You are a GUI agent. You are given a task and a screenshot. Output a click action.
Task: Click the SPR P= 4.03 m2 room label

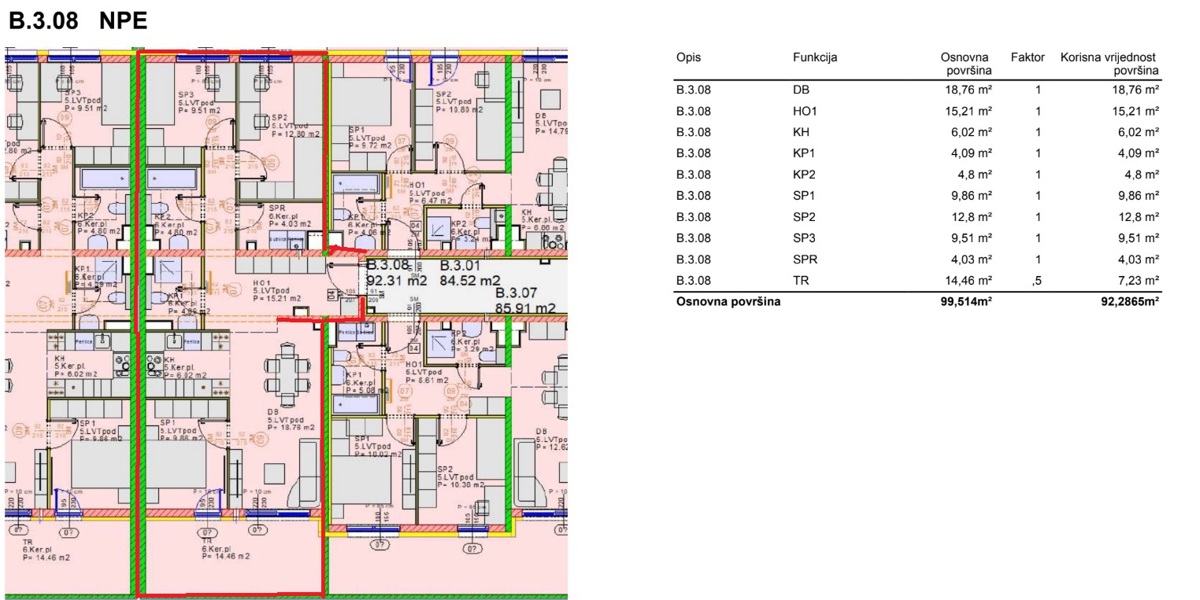(x=290, y=217)
